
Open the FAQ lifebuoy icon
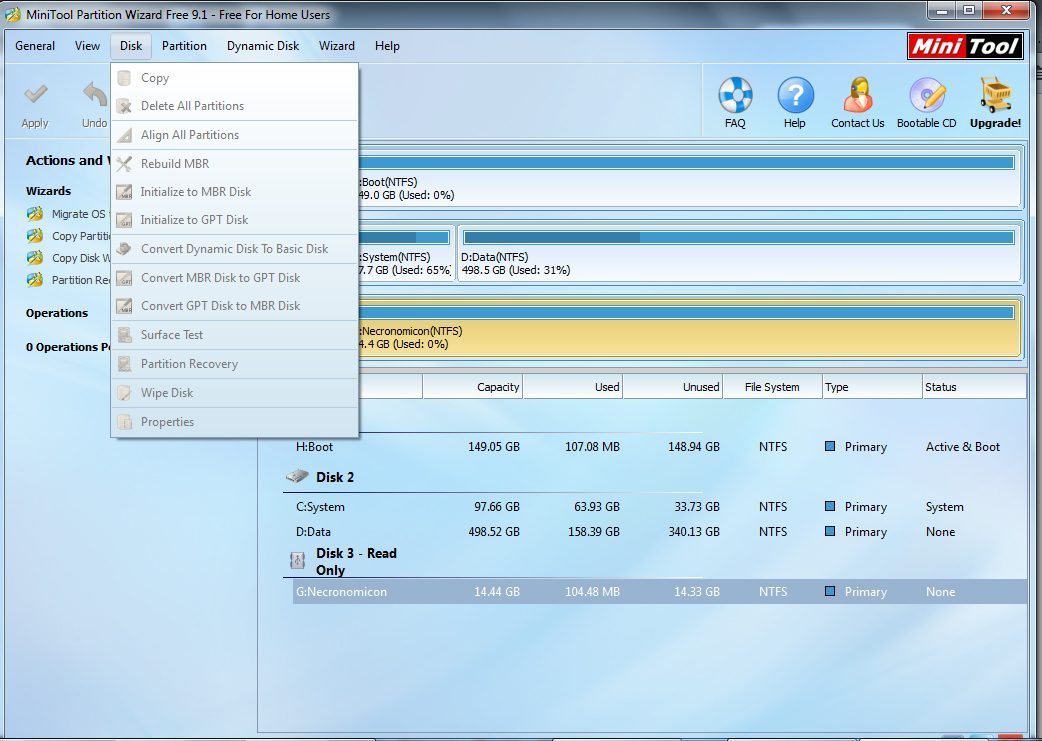click(735, 94)
